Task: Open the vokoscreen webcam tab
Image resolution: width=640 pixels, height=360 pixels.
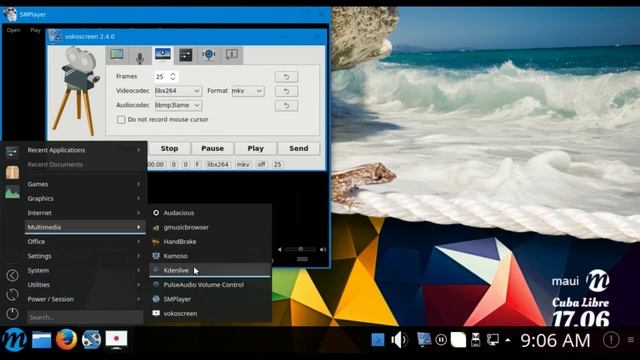Action: [209, 55]
